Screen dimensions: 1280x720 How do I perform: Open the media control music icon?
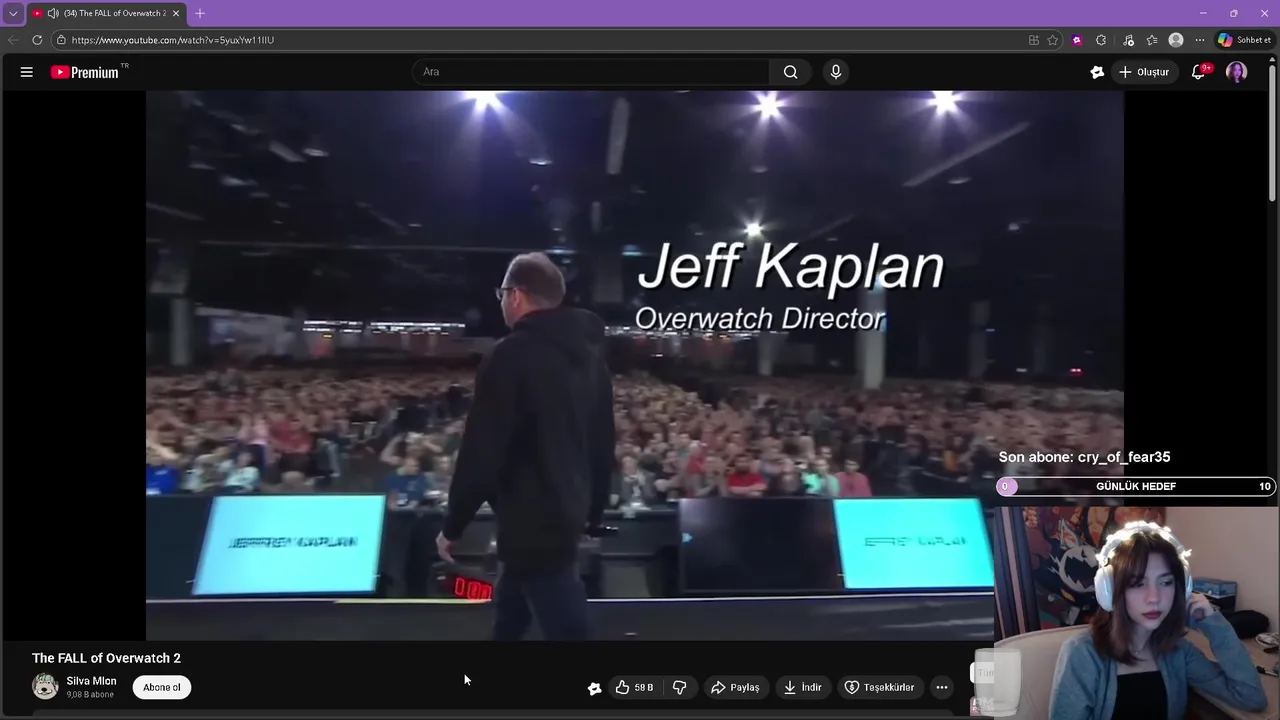tap(1129, 40)
